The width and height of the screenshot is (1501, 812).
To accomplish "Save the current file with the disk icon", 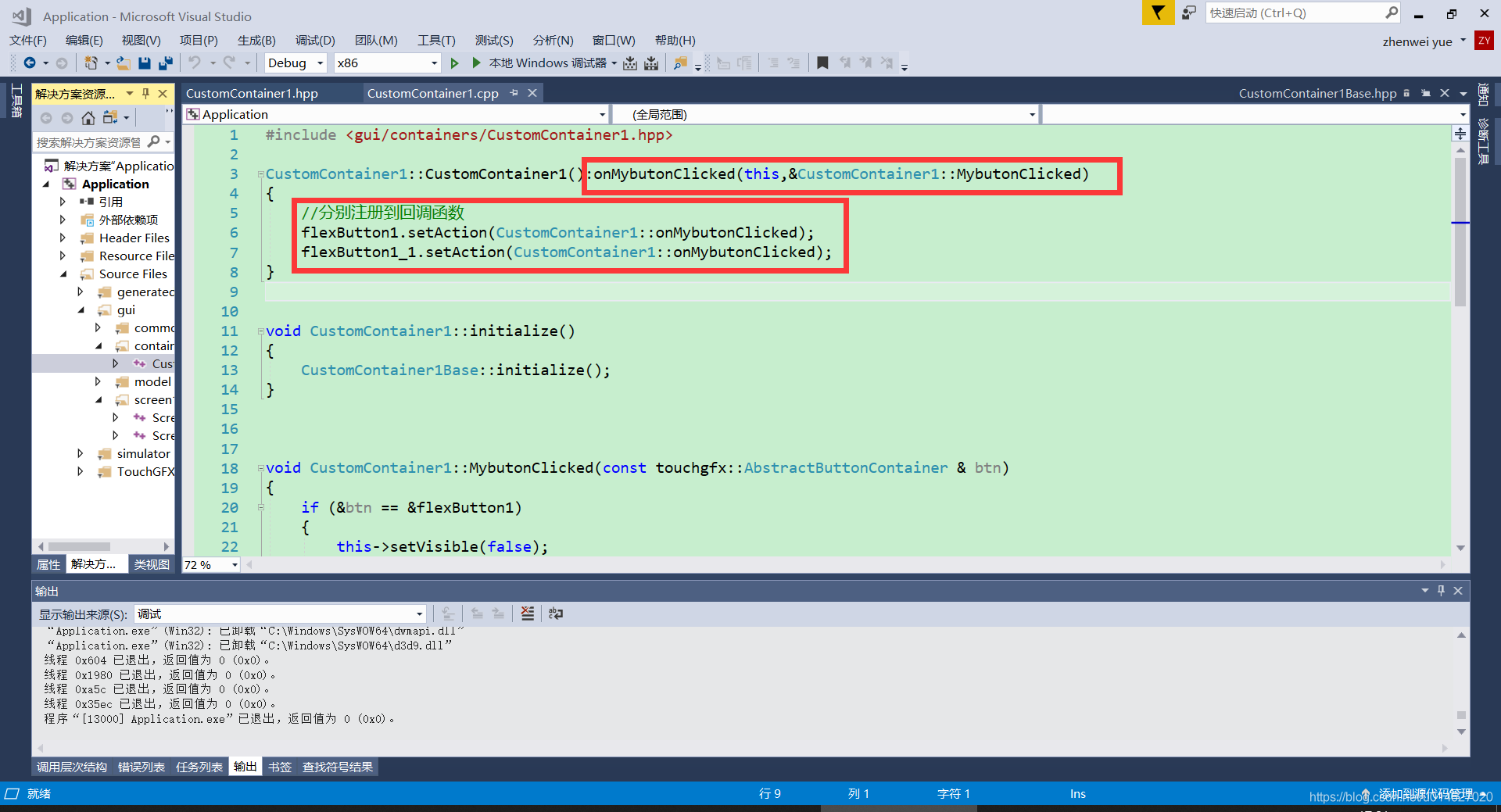I will click(x=145, y=63).
